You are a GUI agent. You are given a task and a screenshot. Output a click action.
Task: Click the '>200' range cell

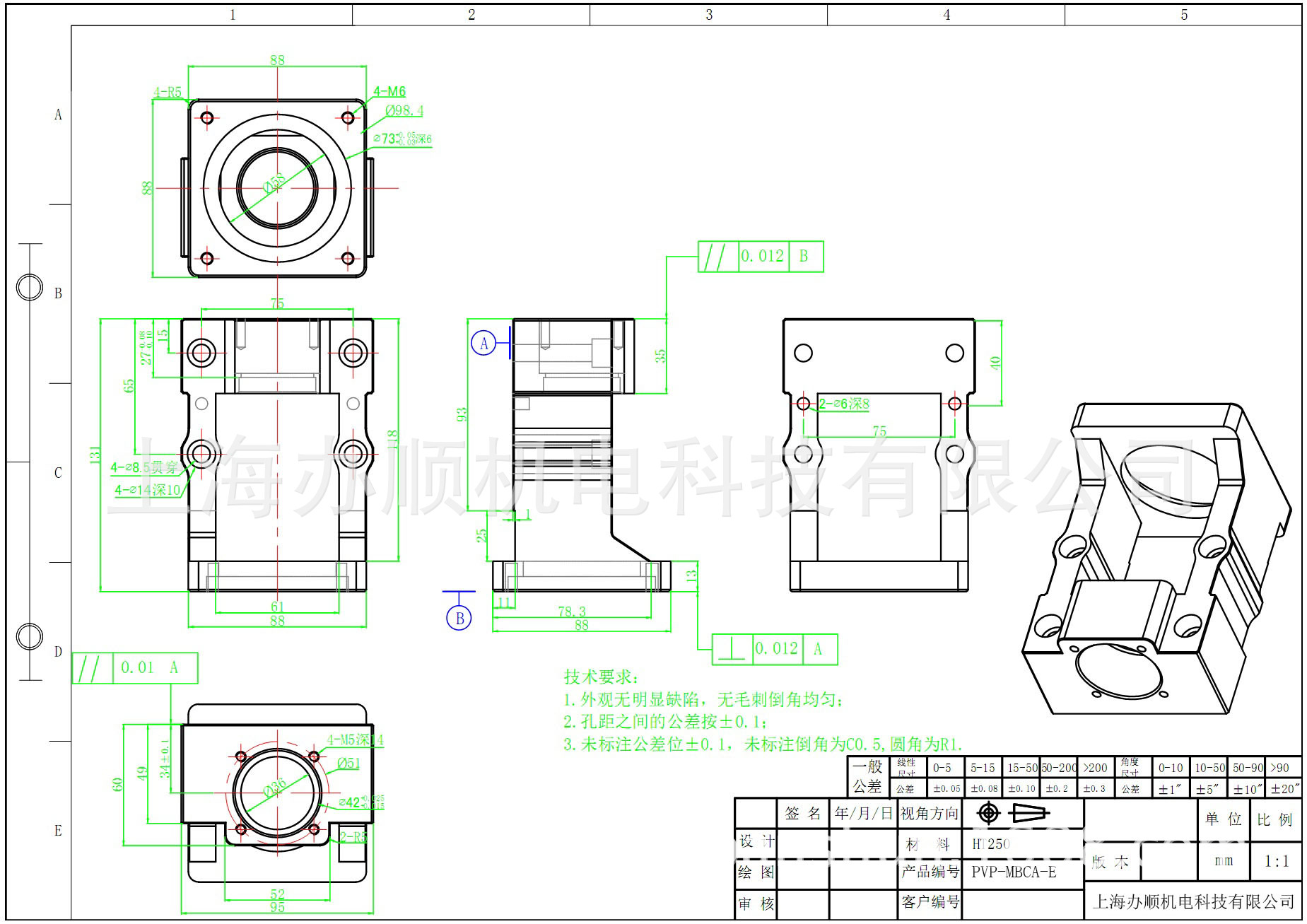[1096, 768]
